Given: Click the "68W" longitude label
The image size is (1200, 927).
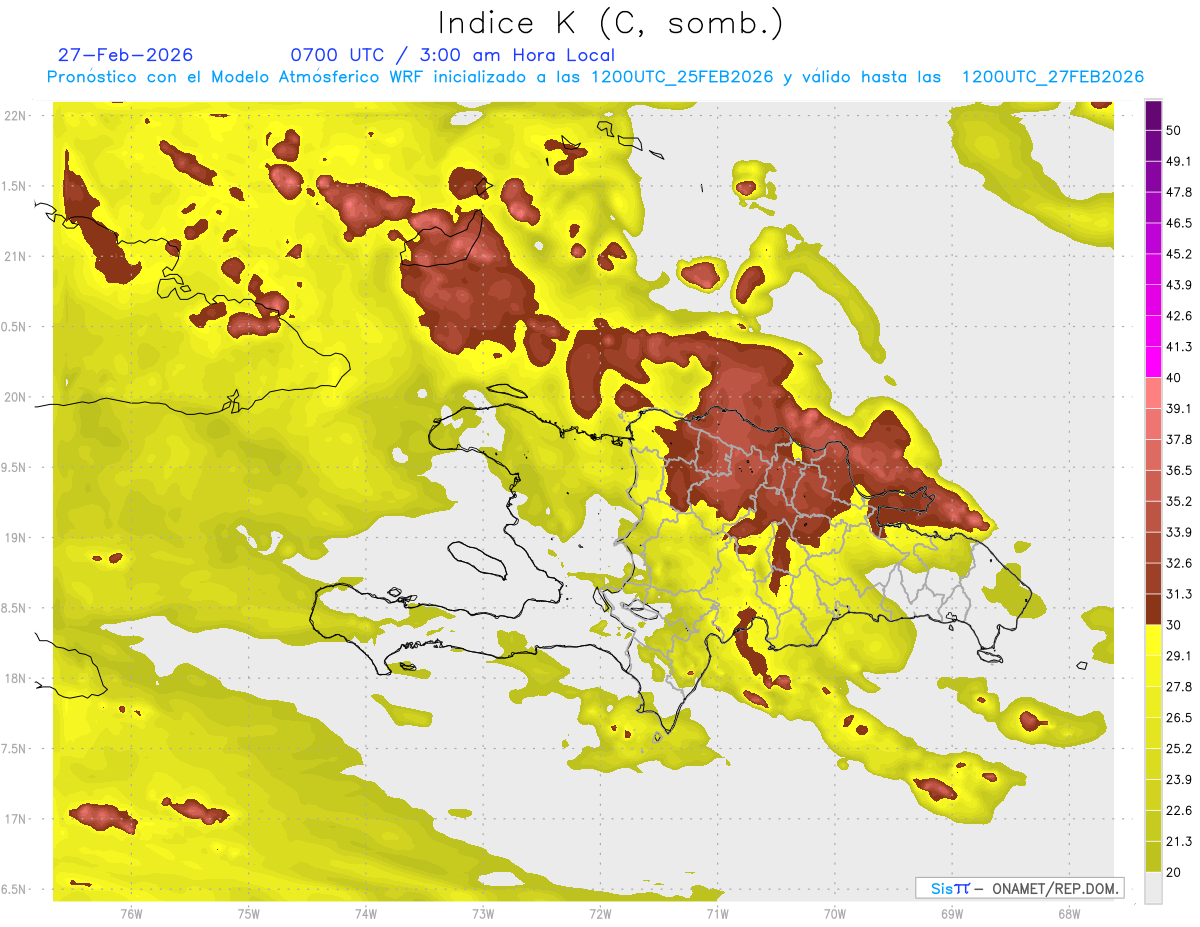Looking at the screenshot, I should click(1069, 914).
